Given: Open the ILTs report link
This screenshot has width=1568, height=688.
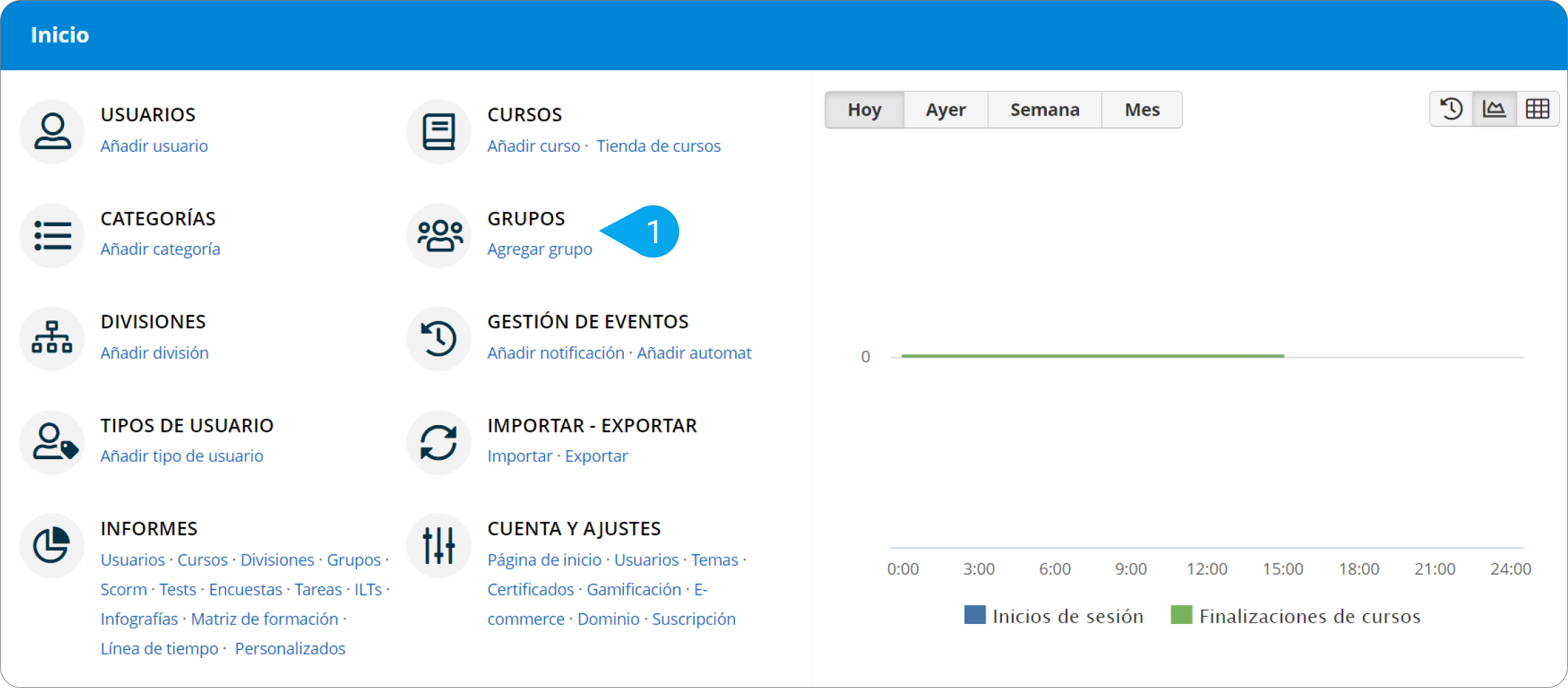Looking at the screenshot, I should [x=369, y=589].
